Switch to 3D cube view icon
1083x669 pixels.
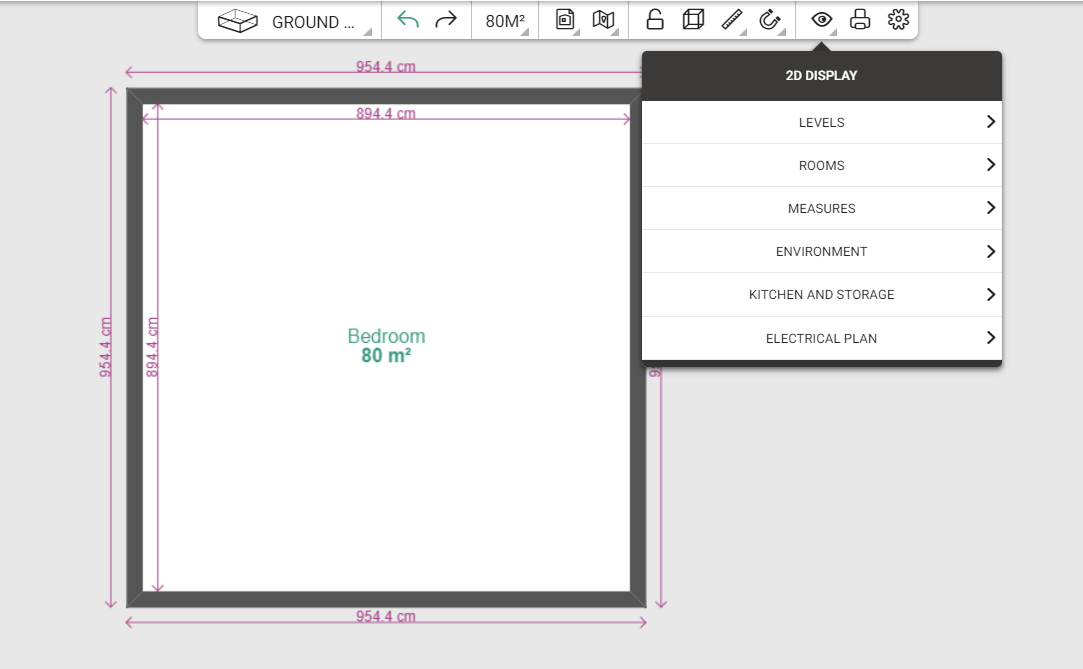(693, 20)
